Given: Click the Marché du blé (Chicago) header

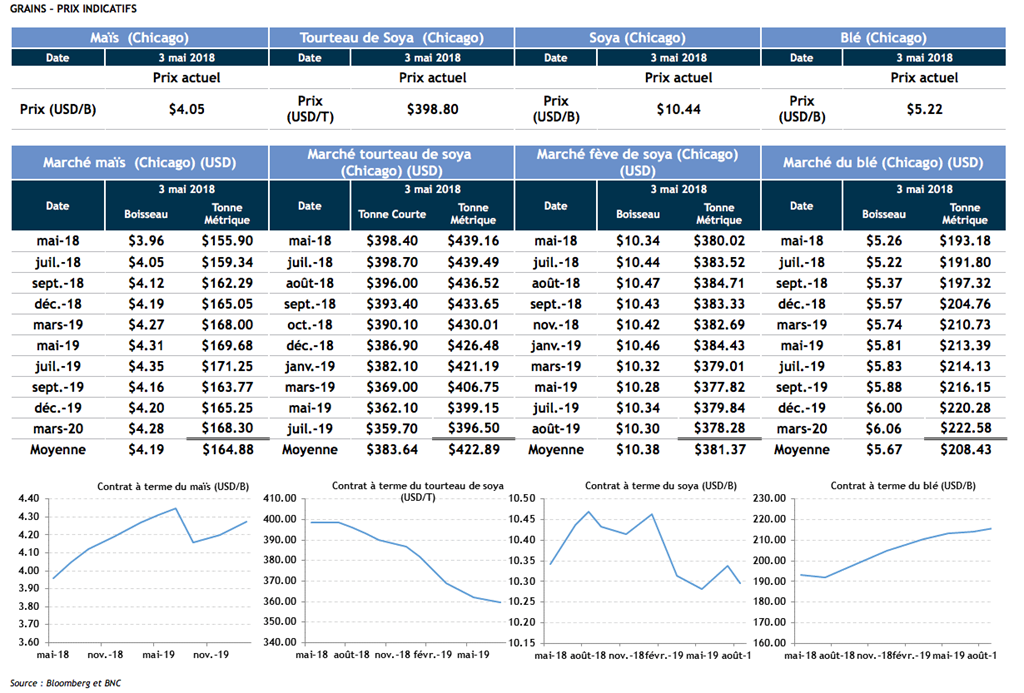Looking at the screenshot, I should (x=883, y=162).
